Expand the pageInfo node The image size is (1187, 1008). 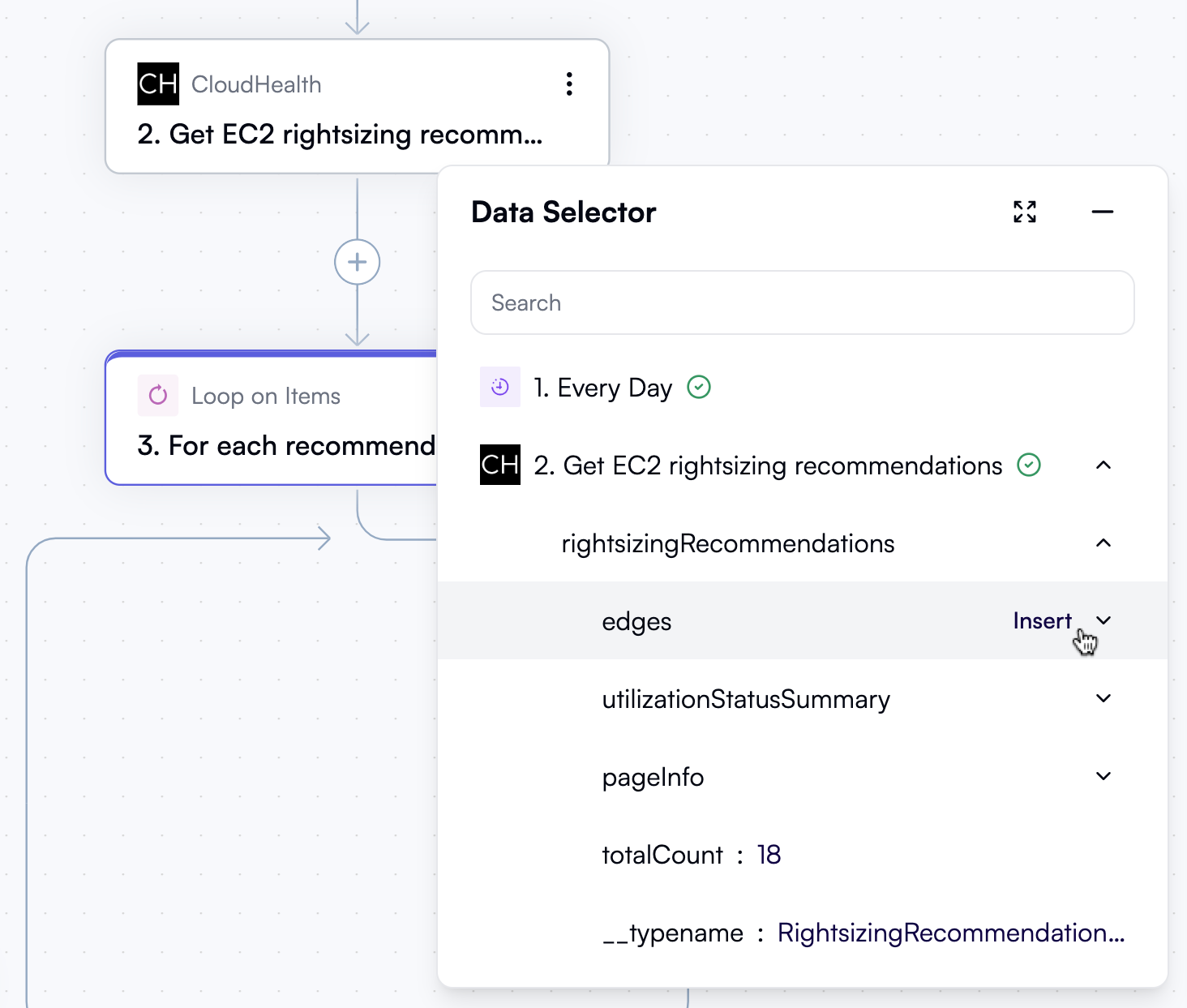1103,776
